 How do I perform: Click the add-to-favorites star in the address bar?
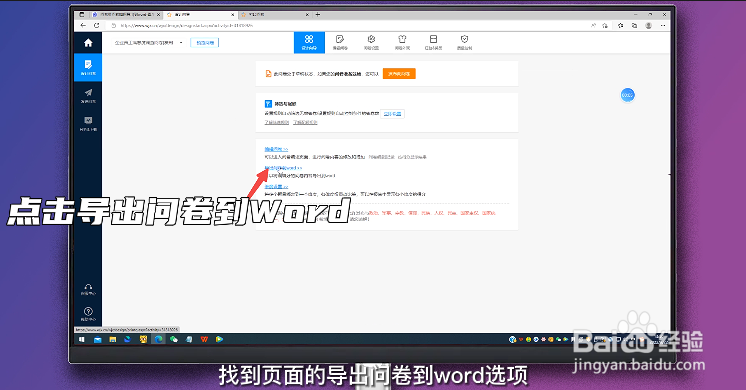click(605, 26)
